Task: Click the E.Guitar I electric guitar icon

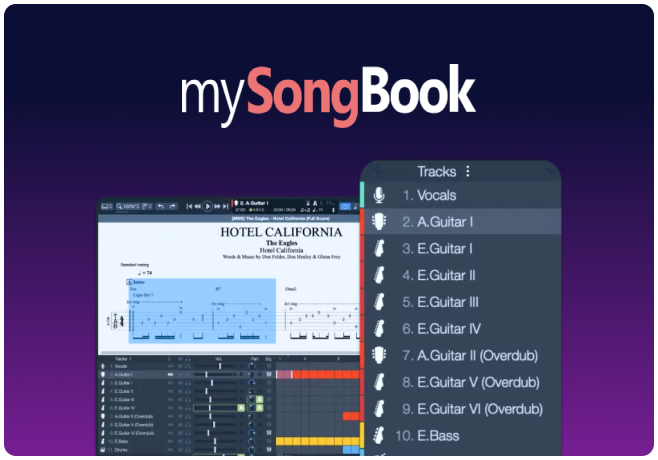Action: pyautogui.click(x=379, y=248)
